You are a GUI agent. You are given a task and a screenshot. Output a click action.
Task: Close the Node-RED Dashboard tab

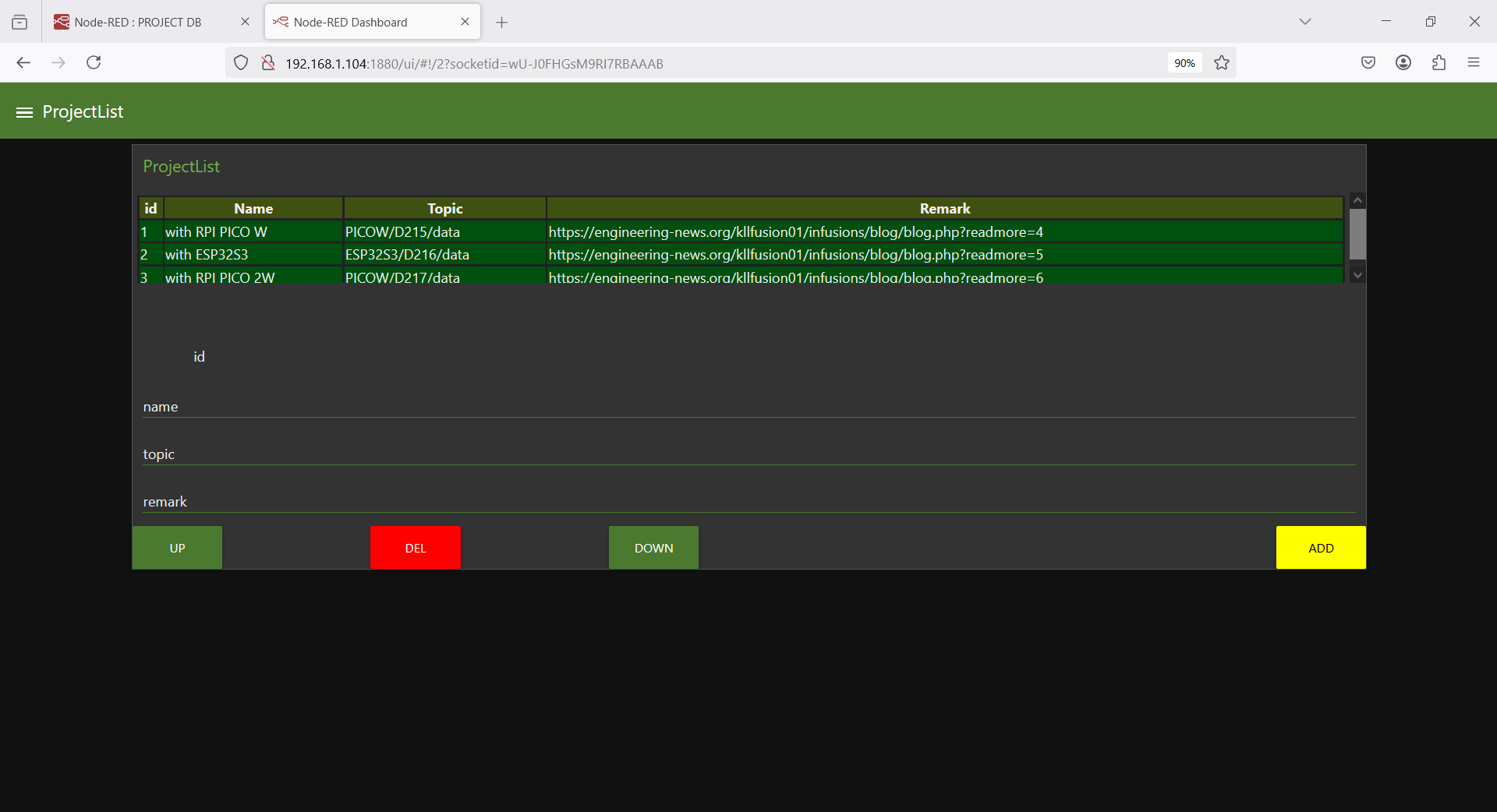click(465, 22)
